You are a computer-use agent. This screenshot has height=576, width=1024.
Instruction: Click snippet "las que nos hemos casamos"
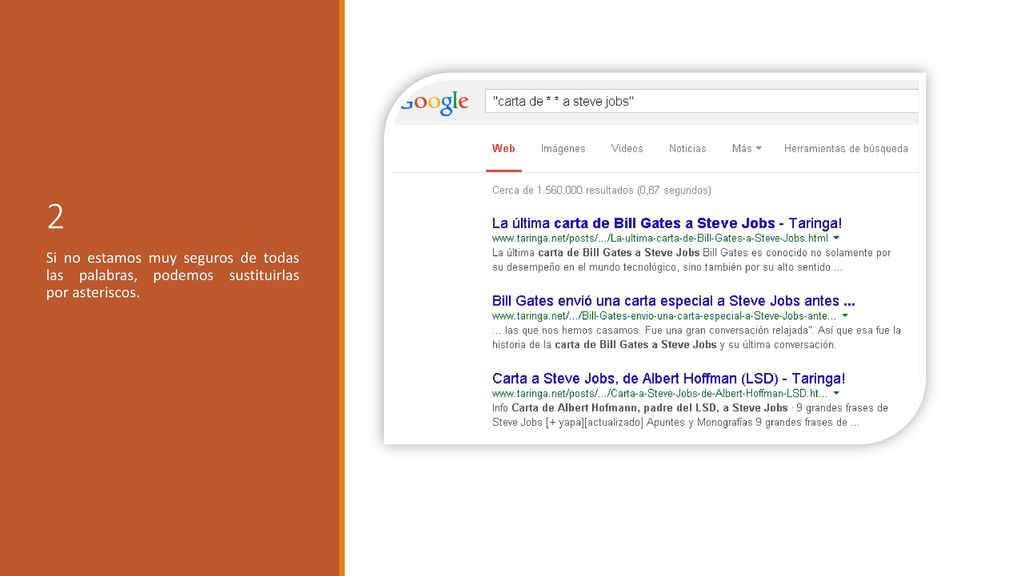tap(696, 338)
